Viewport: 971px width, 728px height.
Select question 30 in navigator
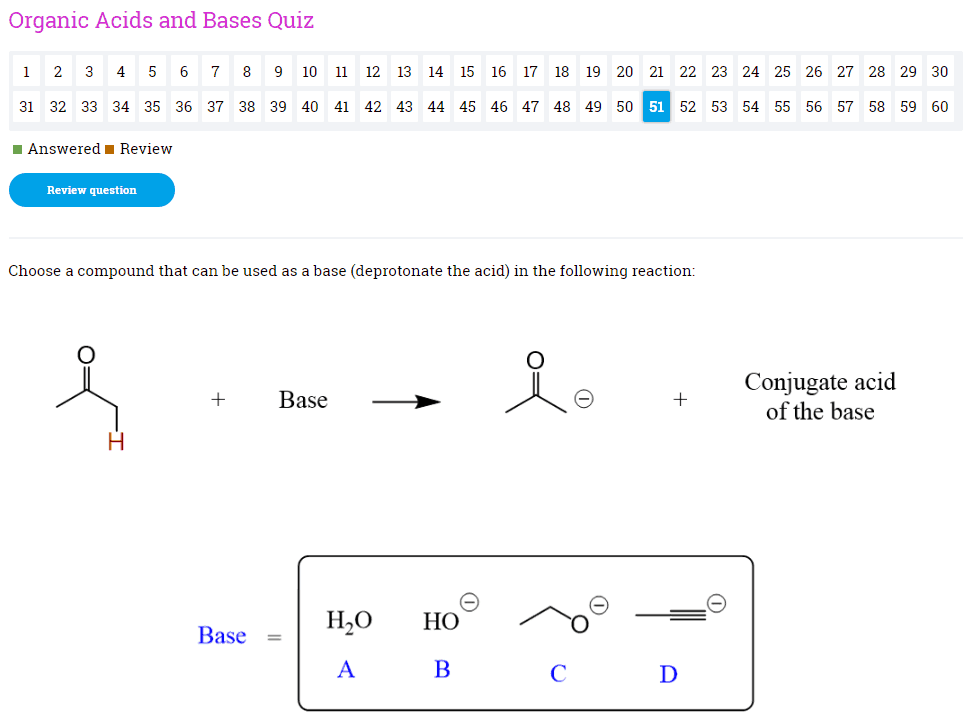[939, 72]
